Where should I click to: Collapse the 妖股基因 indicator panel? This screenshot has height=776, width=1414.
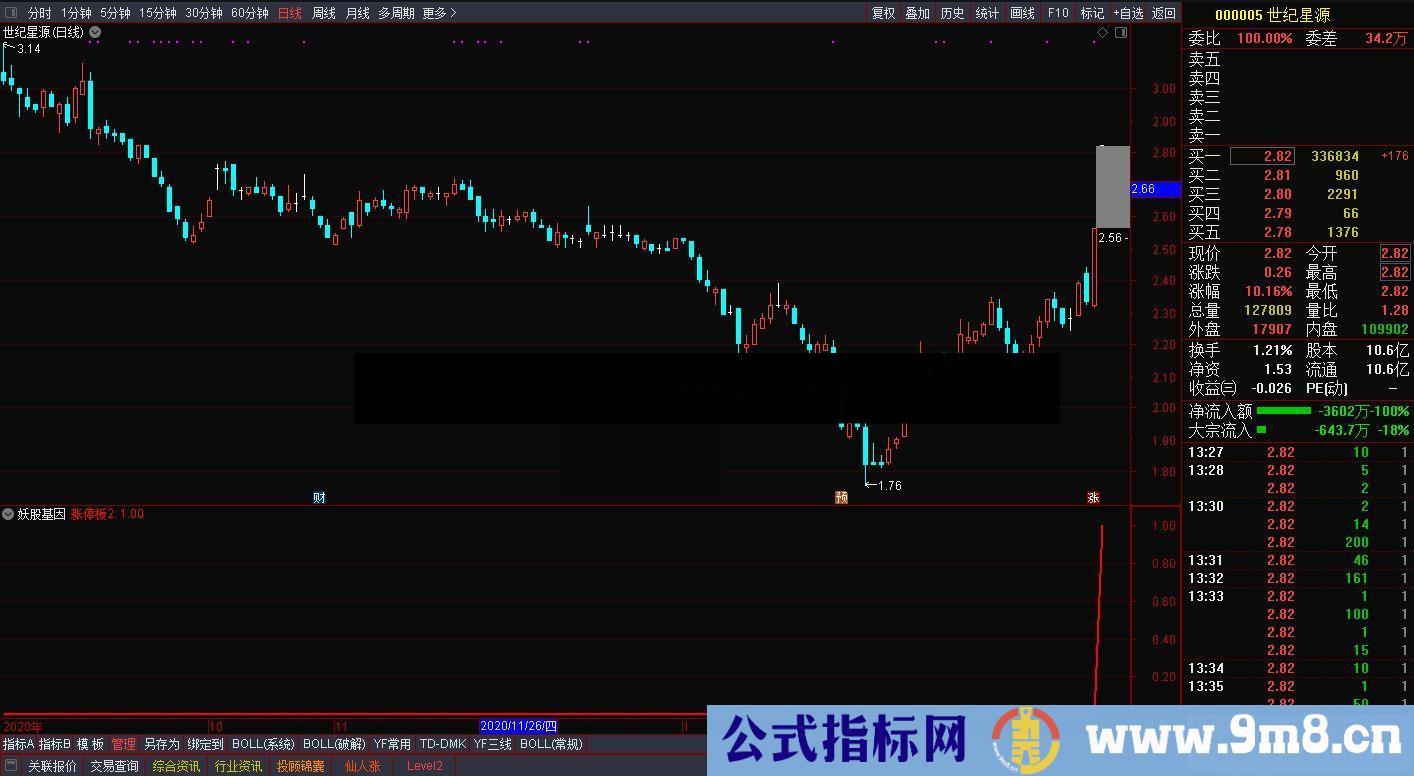point(8,514)
